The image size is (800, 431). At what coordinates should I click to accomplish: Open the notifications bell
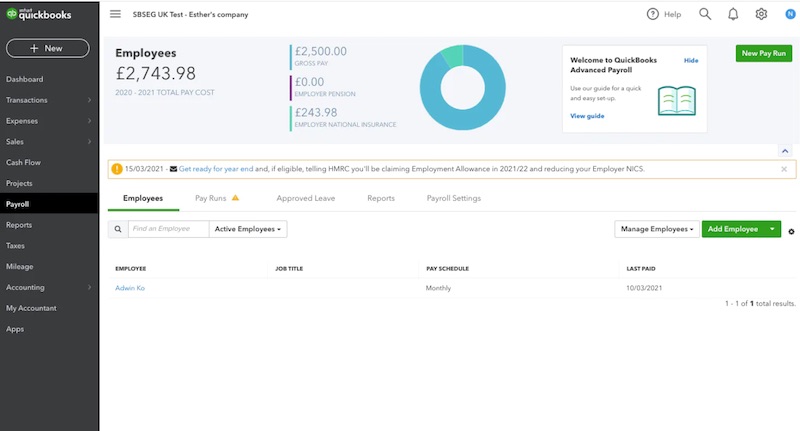733,14
